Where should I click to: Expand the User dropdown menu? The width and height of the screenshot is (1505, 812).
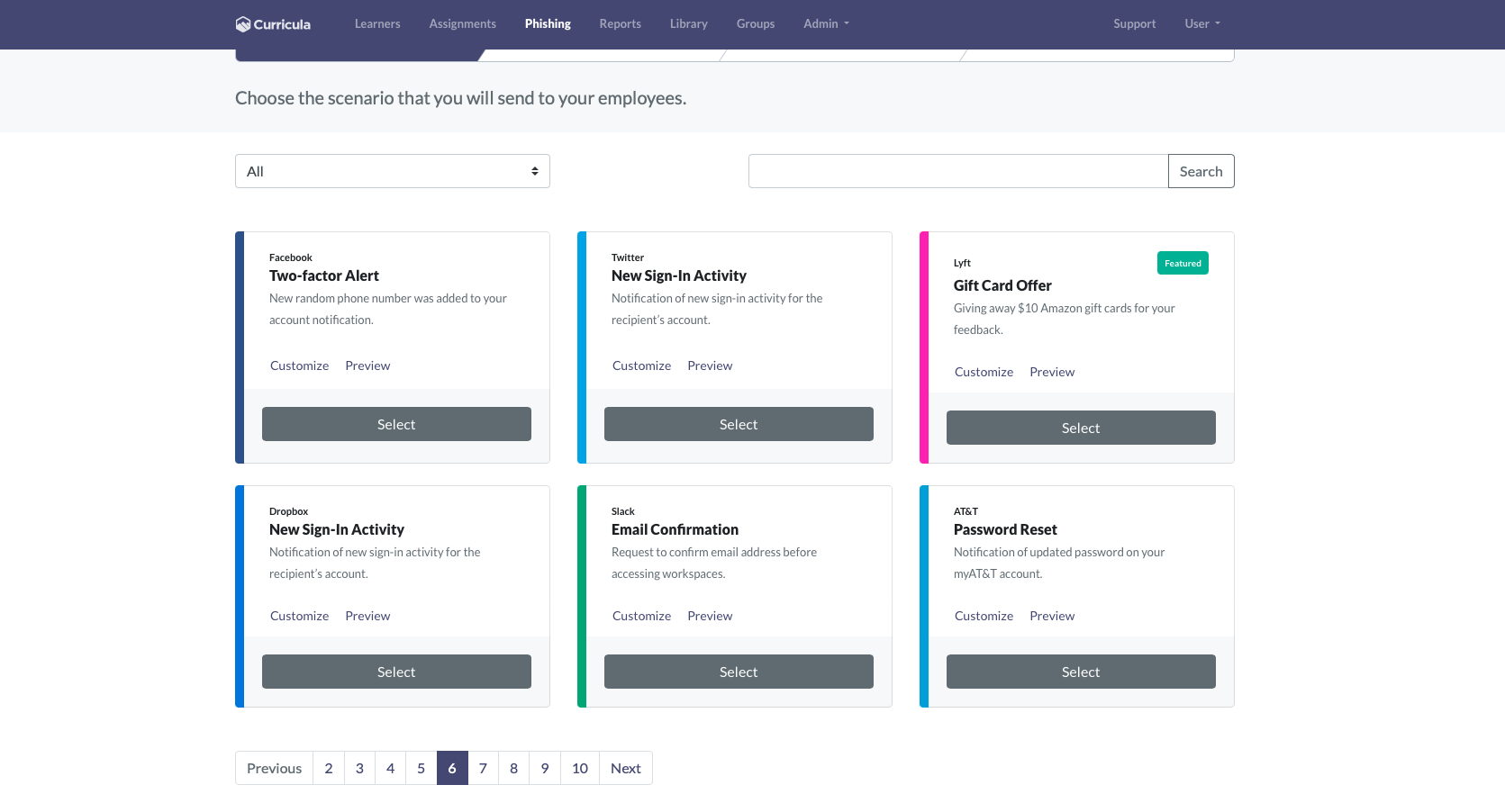tap(1202, 24)
